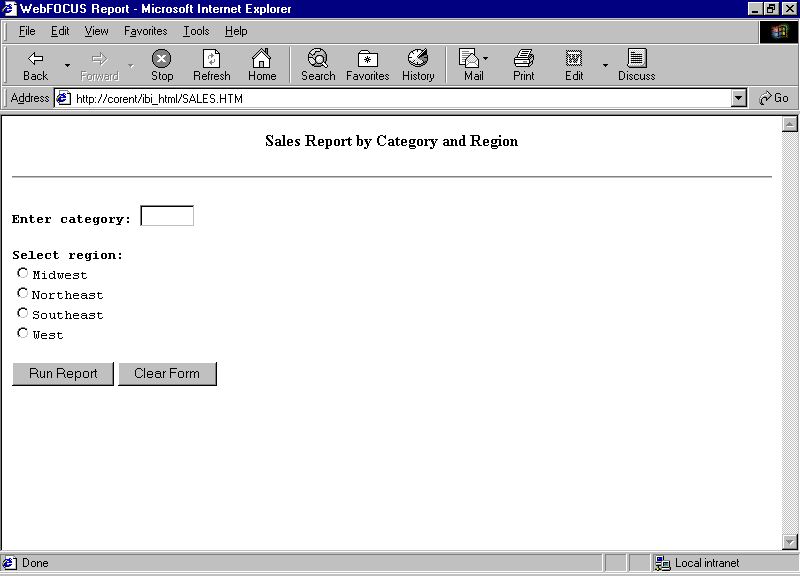The image size is (800, 576).
Task: Select the Midwest radio button
Action: [x=22, y=273]
